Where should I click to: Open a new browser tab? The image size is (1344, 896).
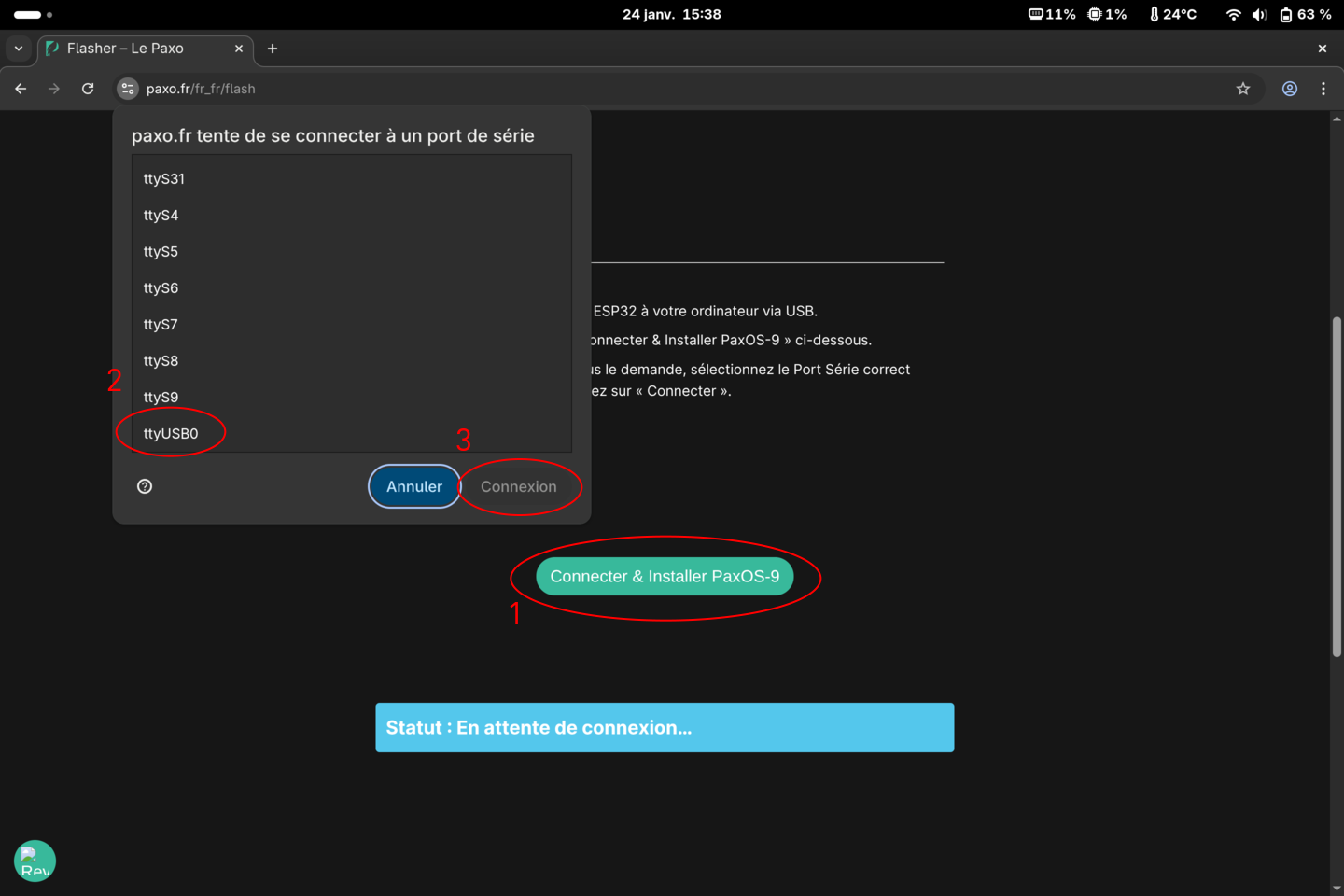tap(272, 48)
